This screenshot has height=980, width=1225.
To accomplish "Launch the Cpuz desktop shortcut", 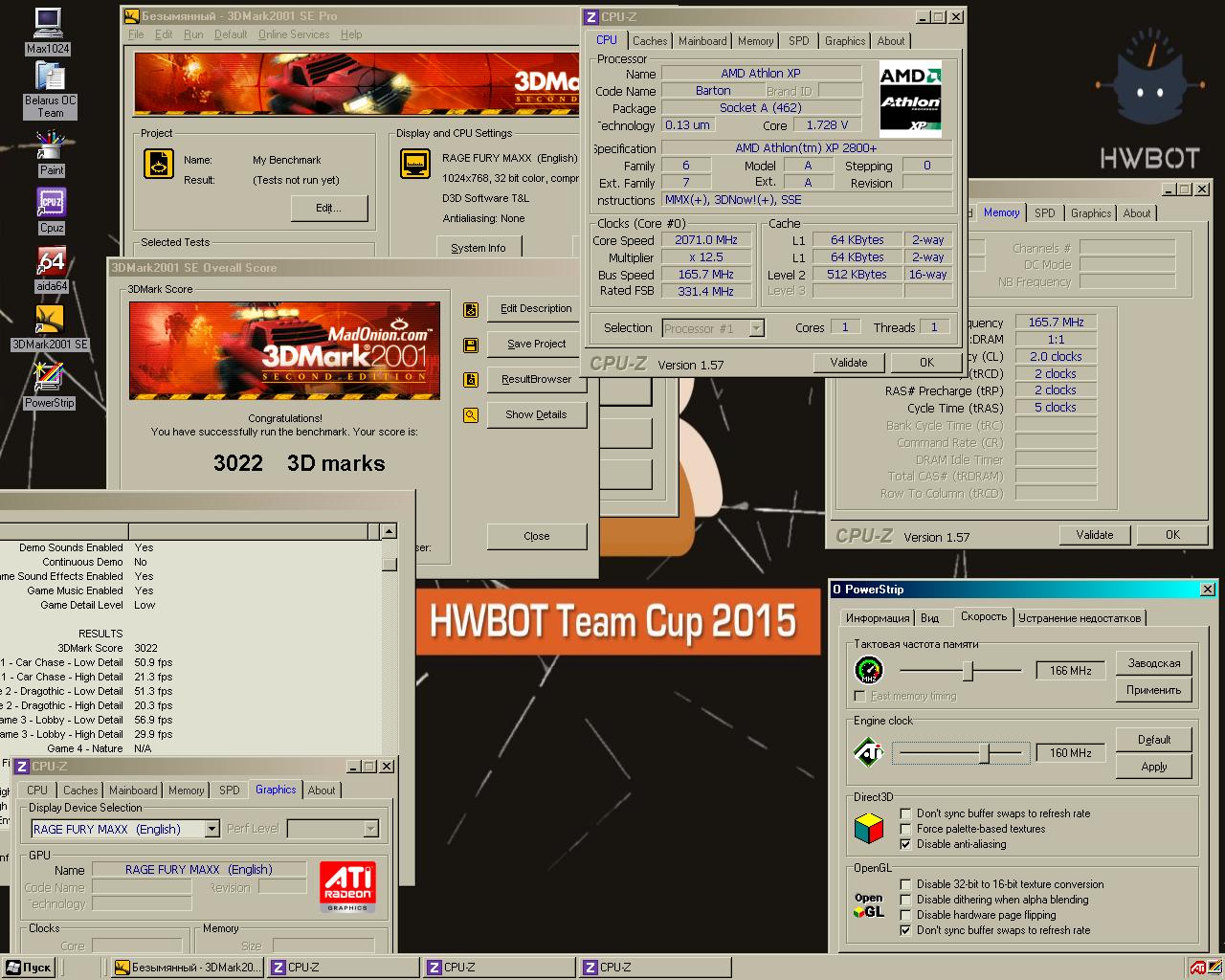I will (x=51, y=212).
